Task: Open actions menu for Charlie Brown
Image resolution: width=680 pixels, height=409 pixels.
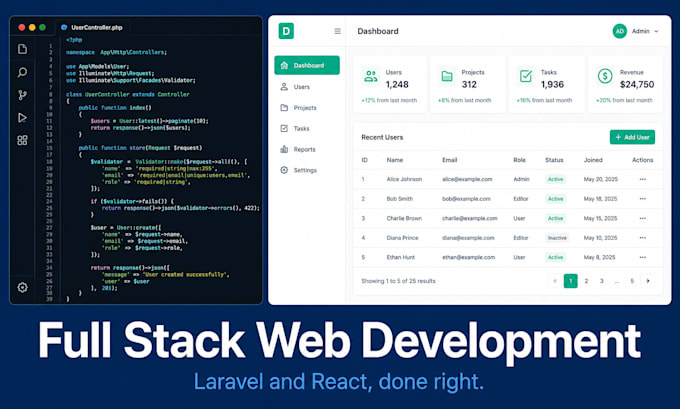Action: pos(643,218)
